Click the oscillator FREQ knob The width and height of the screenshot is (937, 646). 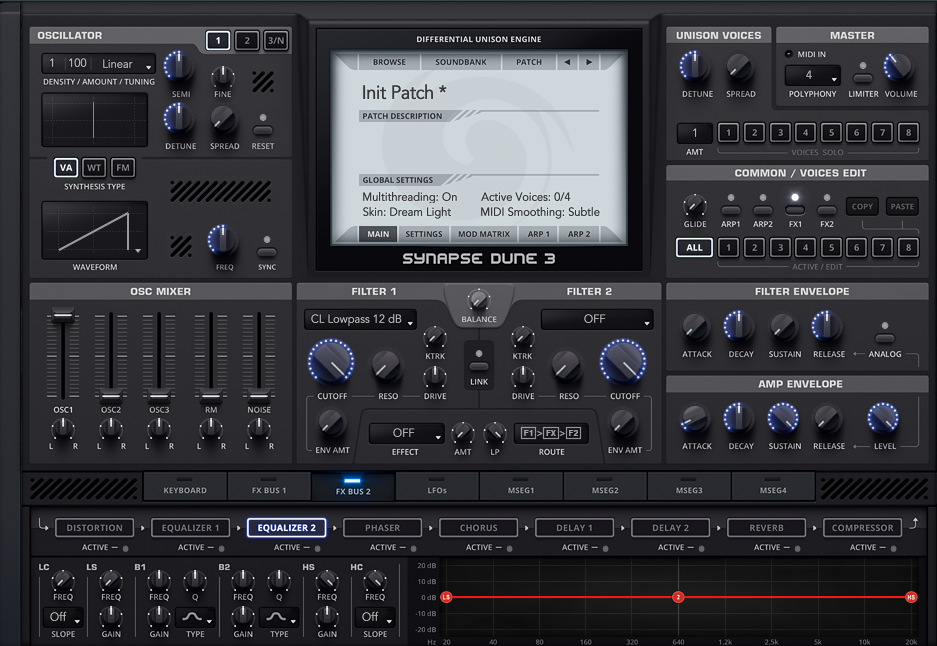coord(223,241)
